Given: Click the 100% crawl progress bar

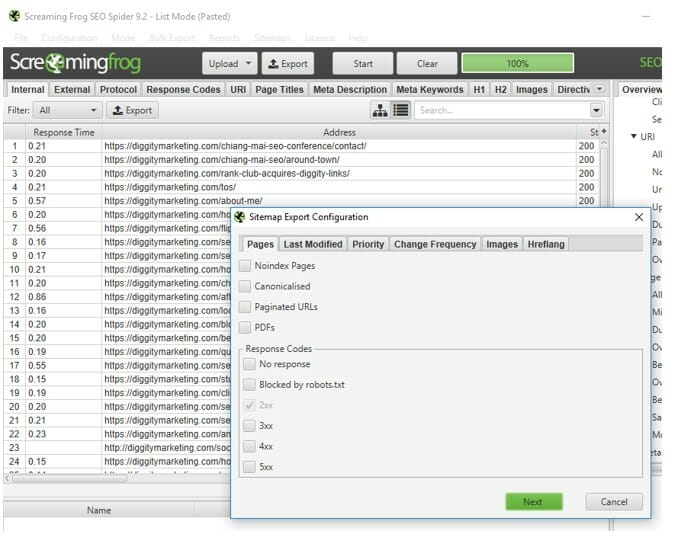Looking at the screenshot, I should pyautogui.click(x=518, y=64).
